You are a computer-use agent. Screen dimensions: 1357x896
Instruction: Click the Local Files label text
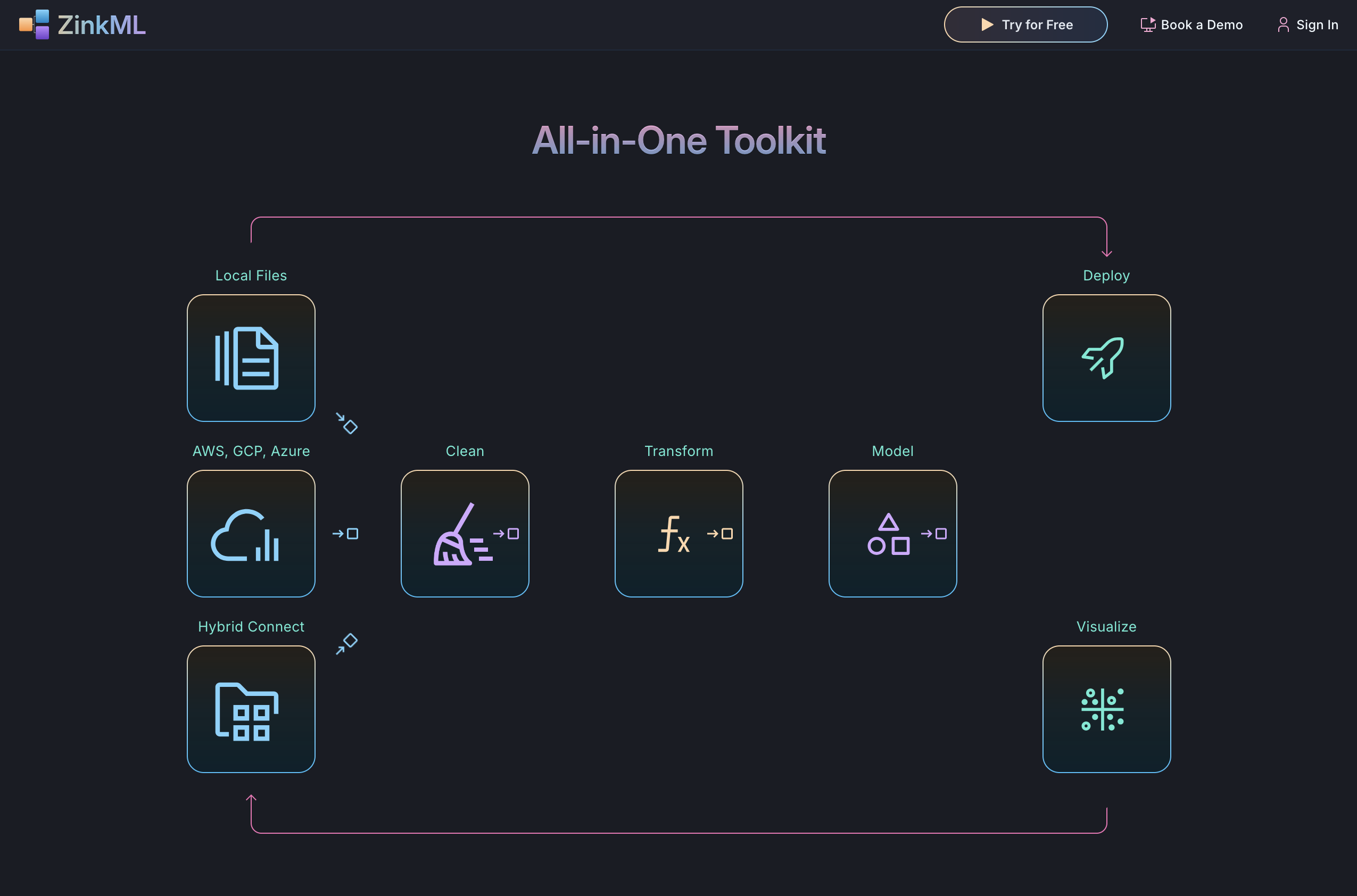pyautogui.click(x=251, y=276)
